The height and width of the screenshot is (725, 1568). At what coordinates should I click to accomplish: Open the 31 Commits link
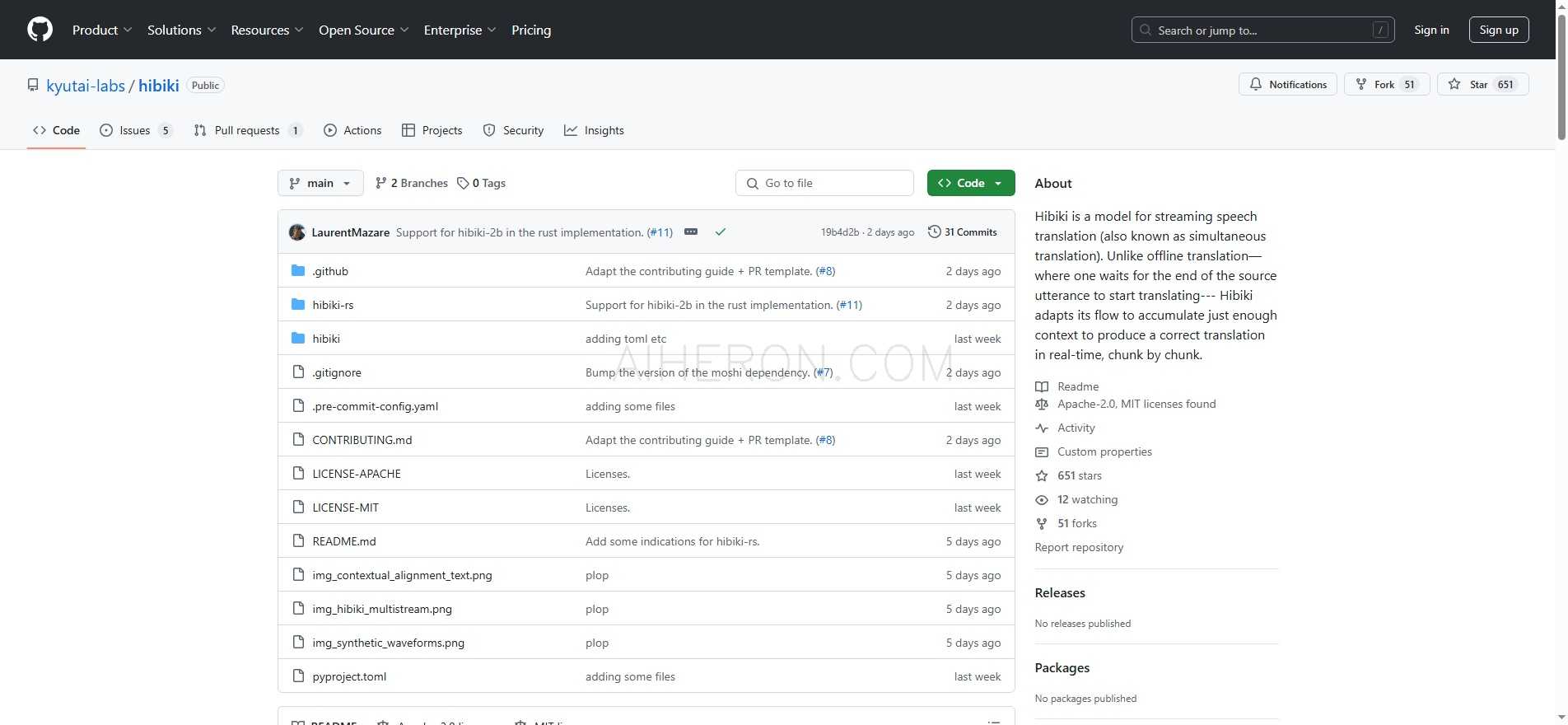963,232
